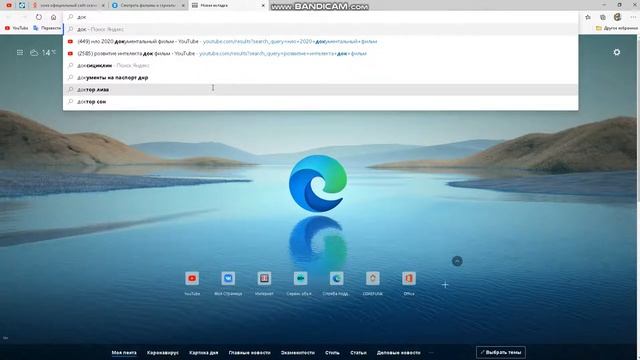Screen dimensions: 640x360
Task: Select 'док - Поиск Яндекс' suggestion
Action: click(320, 29)
